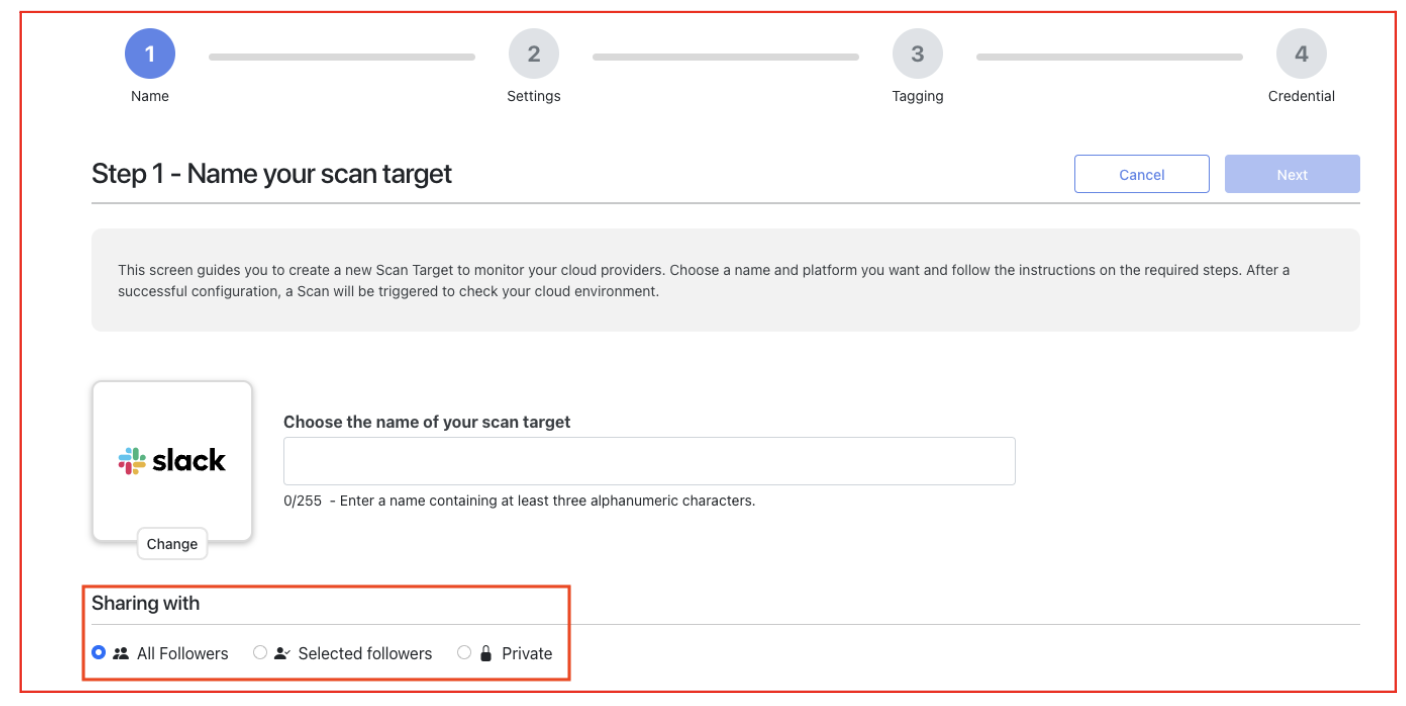This screenshot has width=1406, height=706.
Task: Click the 'Tagging' step label
Action: click(918, 96)
